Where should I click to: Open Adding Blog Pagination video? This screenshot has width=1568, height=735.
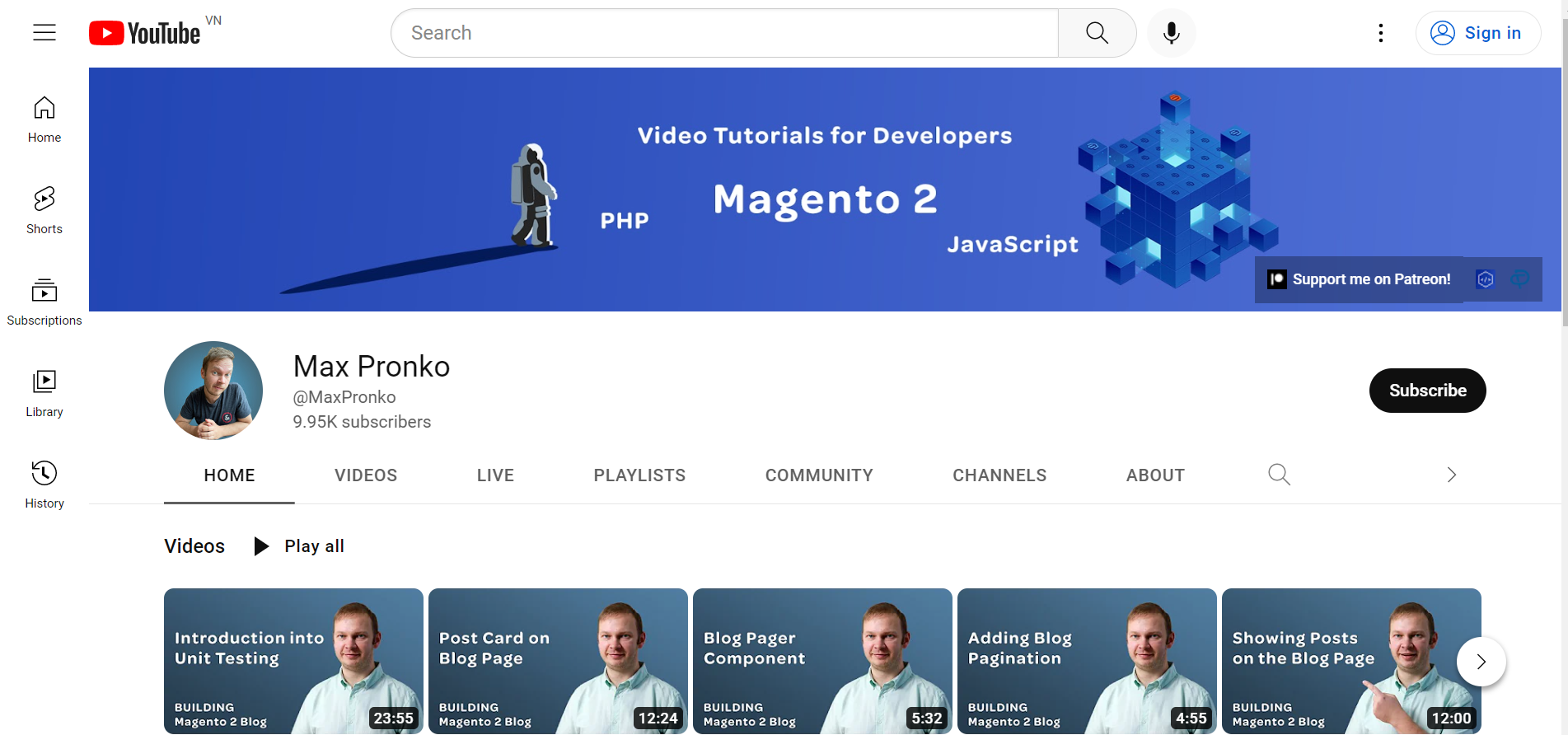(1087, 661)
